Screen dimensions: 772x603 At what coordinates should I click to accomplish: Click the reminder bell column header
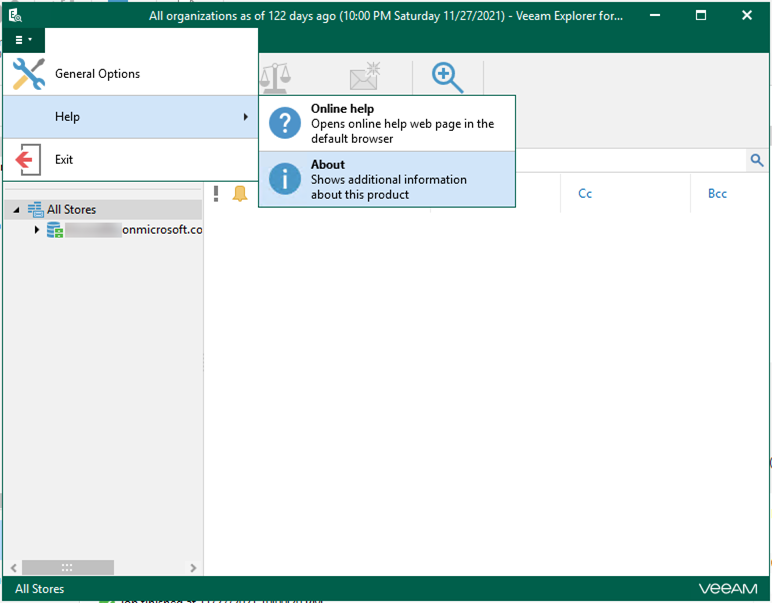(240, 193)
